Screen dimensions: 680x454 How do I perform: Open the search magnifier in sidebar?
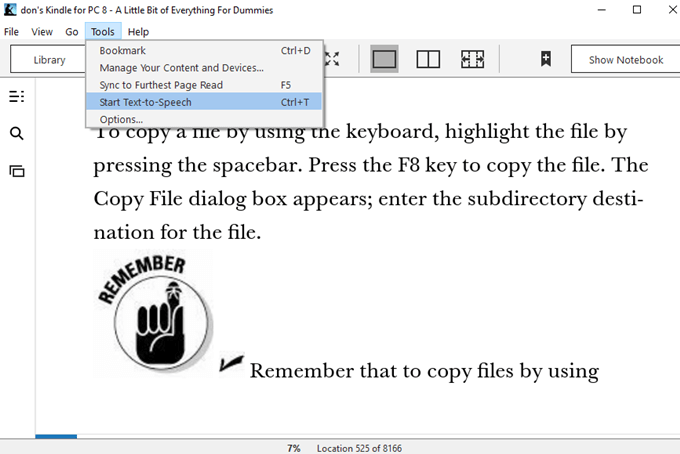(16, 134)
